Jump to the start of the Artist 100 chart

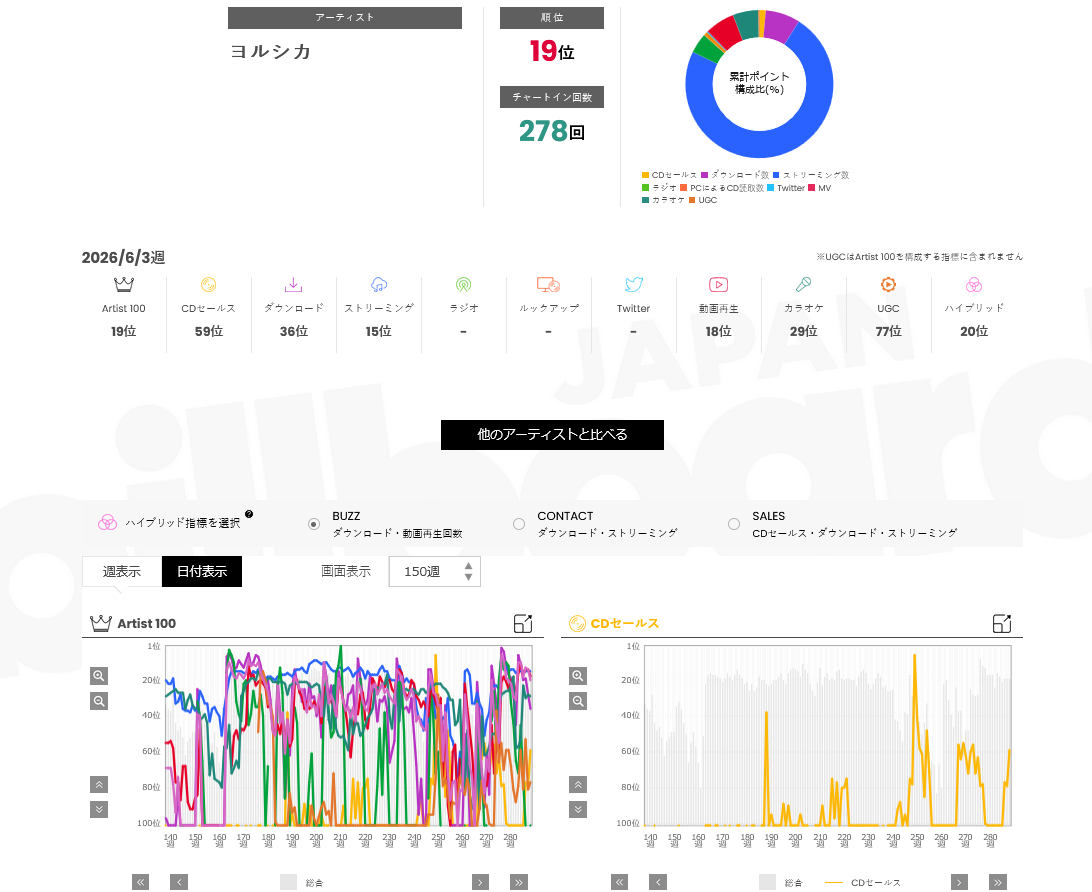[141, 882]
